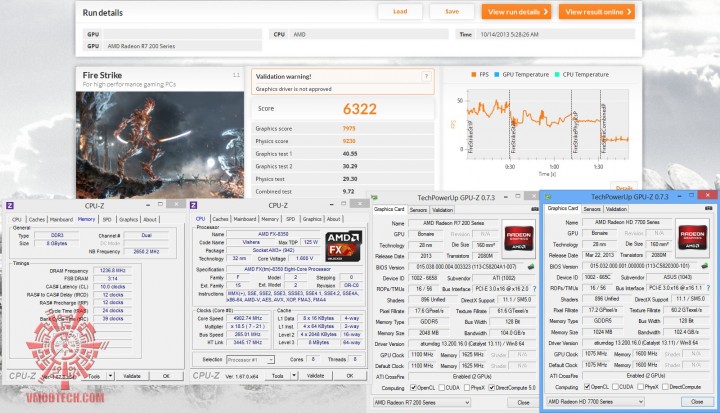The height and width of the screenshot is (413, 720).
Task: Click the AMD FX processor logo in CPU-Z
Action: (x=344, y=246)
